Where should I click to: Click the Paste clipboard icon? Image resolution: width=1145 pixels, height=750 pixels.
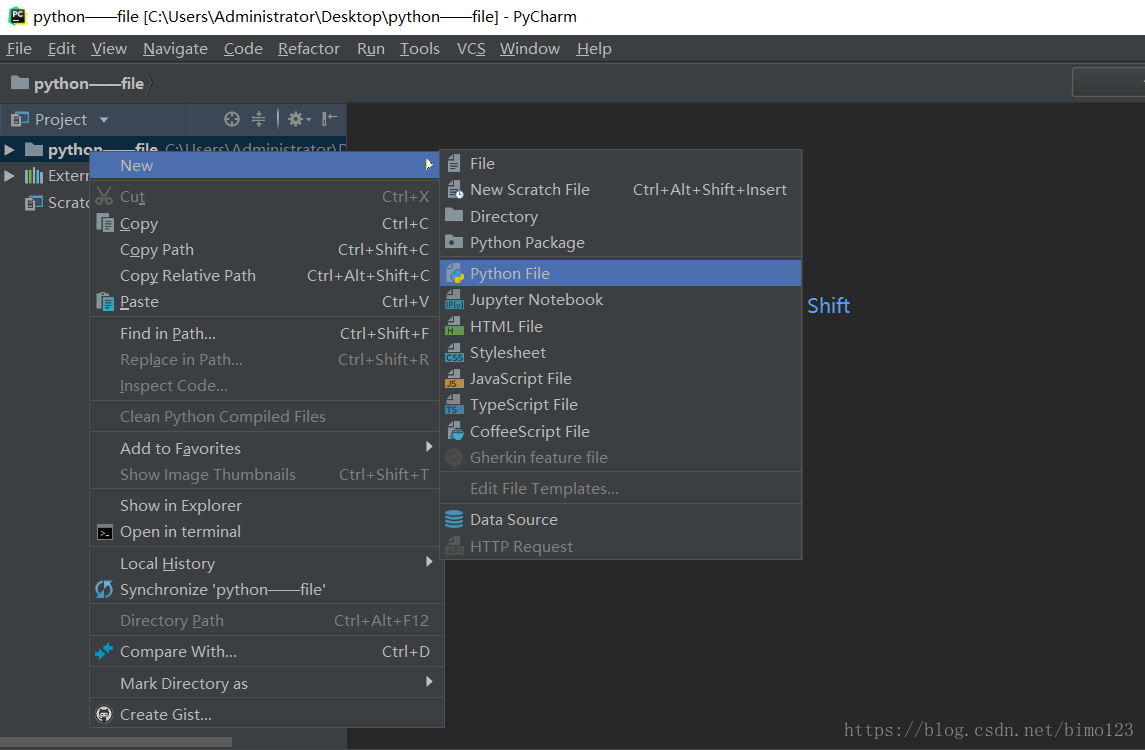[105, 301]
